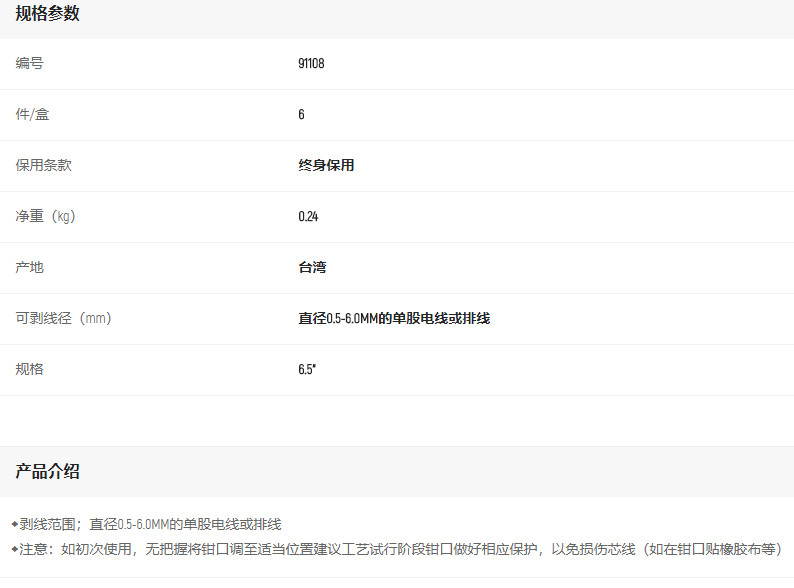Viewport: 794px width, 588px height.
Task: Click the diamond bullet before 注意
Action: pyautogui.click(x=14, y=549)
